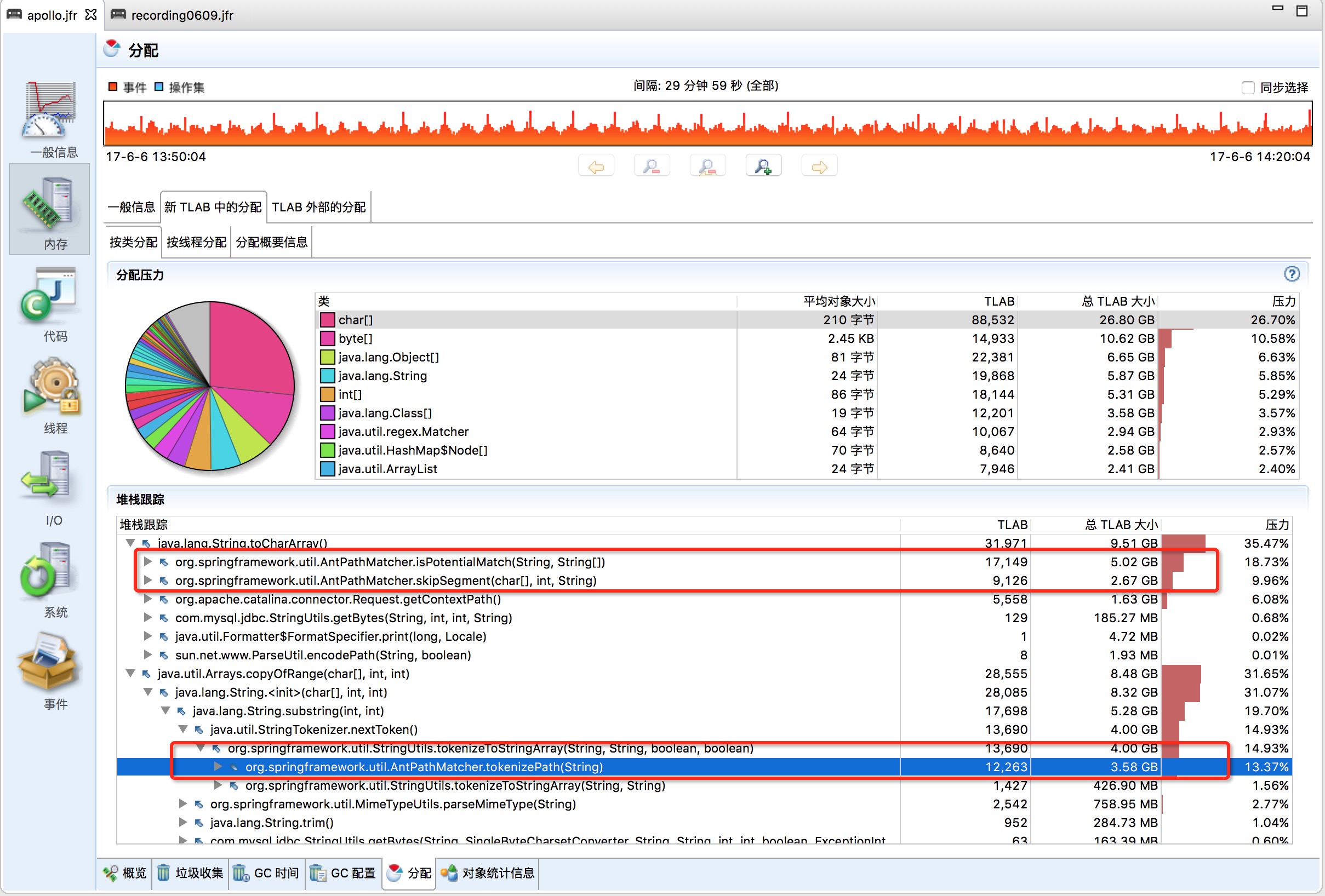1325x896 pixels.
Task: Minimize the editor area
Action: pyautogui.click(x=1278, y=9)
